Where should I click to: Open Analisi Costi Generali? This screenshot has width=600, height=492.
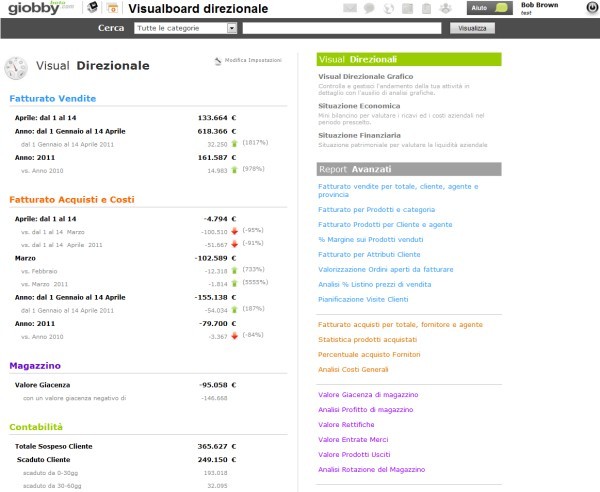coord(353,369)
